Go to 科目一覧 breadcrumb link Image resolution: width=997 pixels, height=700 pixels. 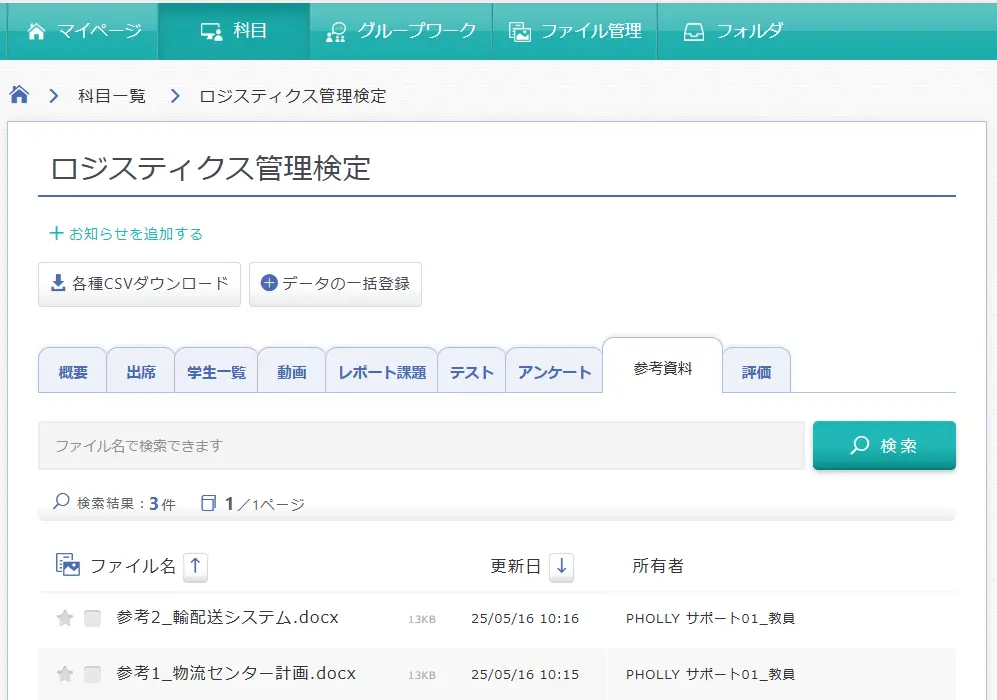tap(112, 96)
